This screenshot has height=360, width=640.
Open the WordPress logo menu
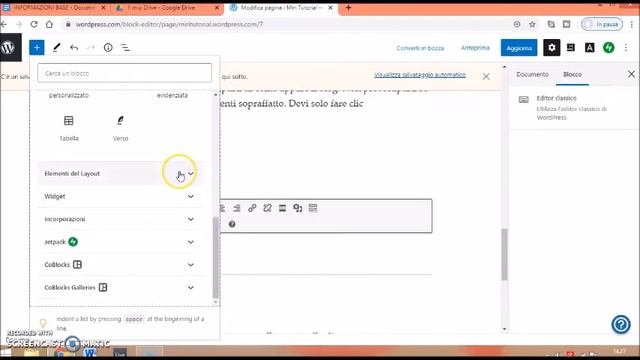pos(8,48)
